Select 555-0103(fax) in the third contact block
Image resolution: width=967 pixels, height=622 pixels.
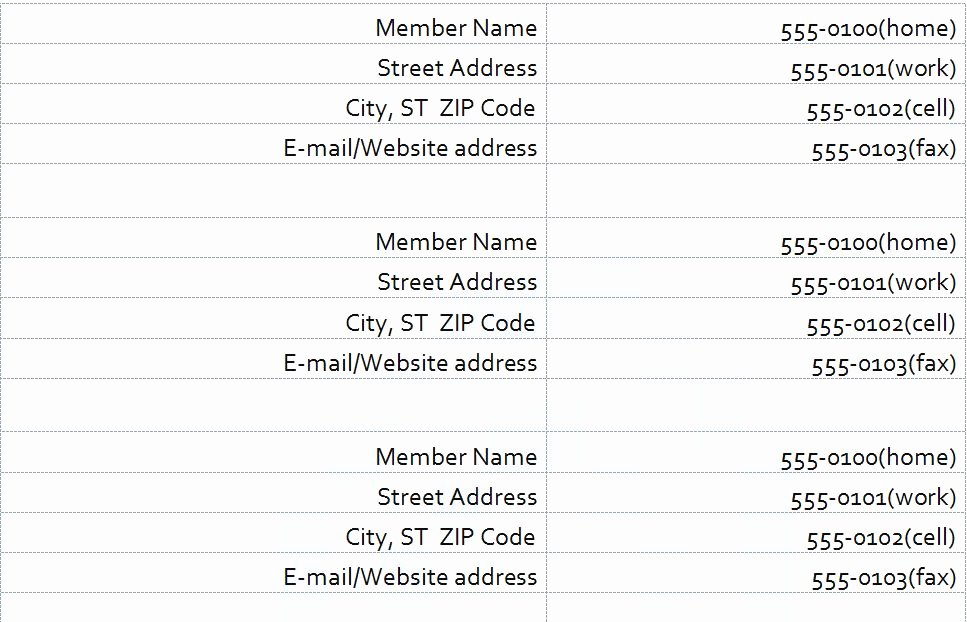pyautogui.click(x=884, y=578)
